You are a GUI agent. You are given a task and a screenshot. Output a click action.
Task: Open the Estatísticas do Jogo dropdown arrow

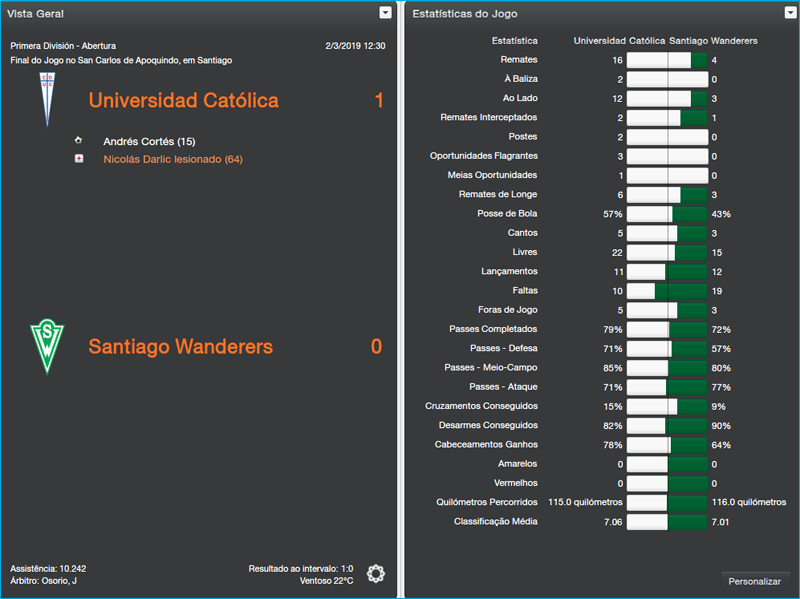click(790, 13)
